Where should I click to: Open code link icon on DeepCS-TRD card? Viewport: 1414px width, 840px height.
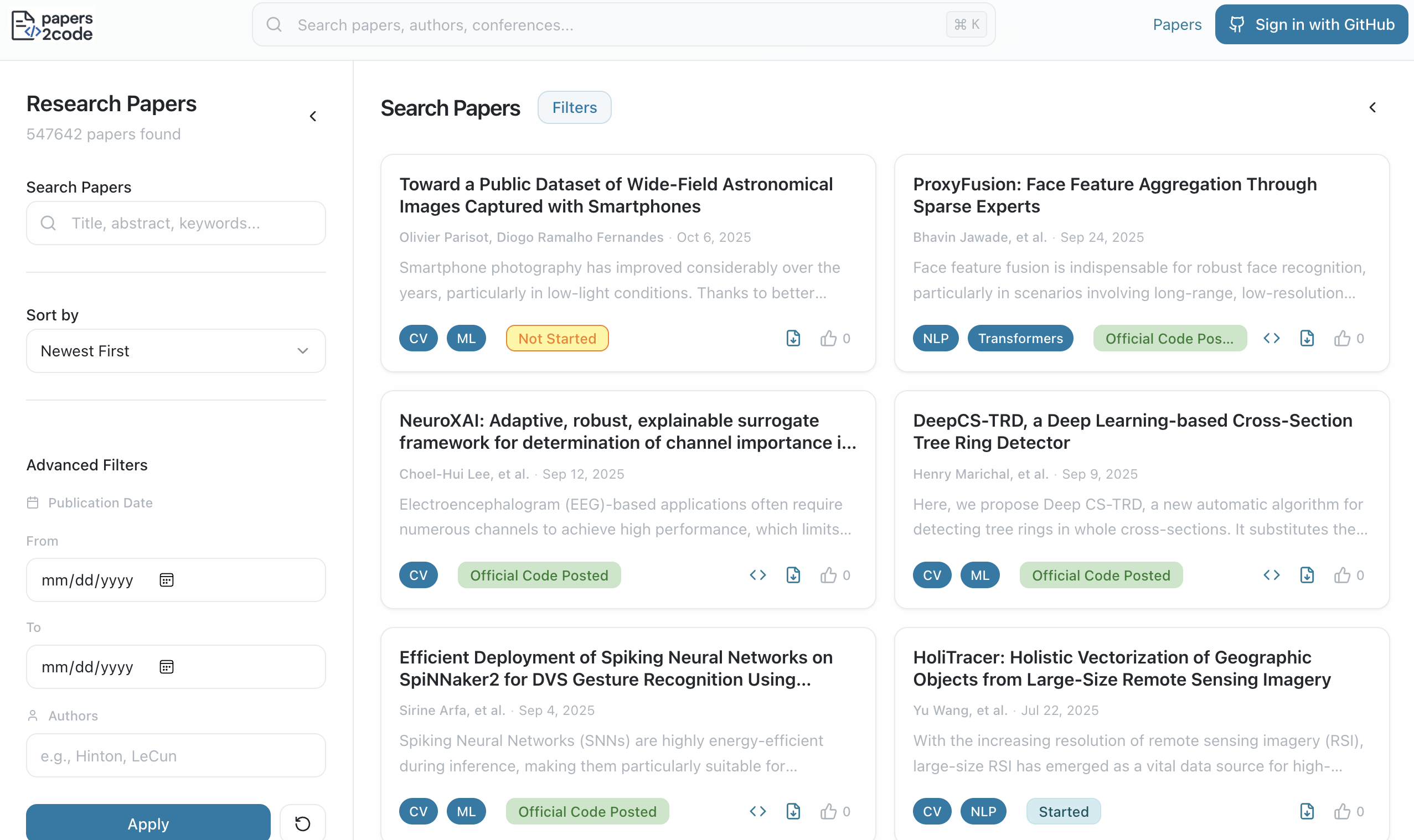pos(1271,575)
